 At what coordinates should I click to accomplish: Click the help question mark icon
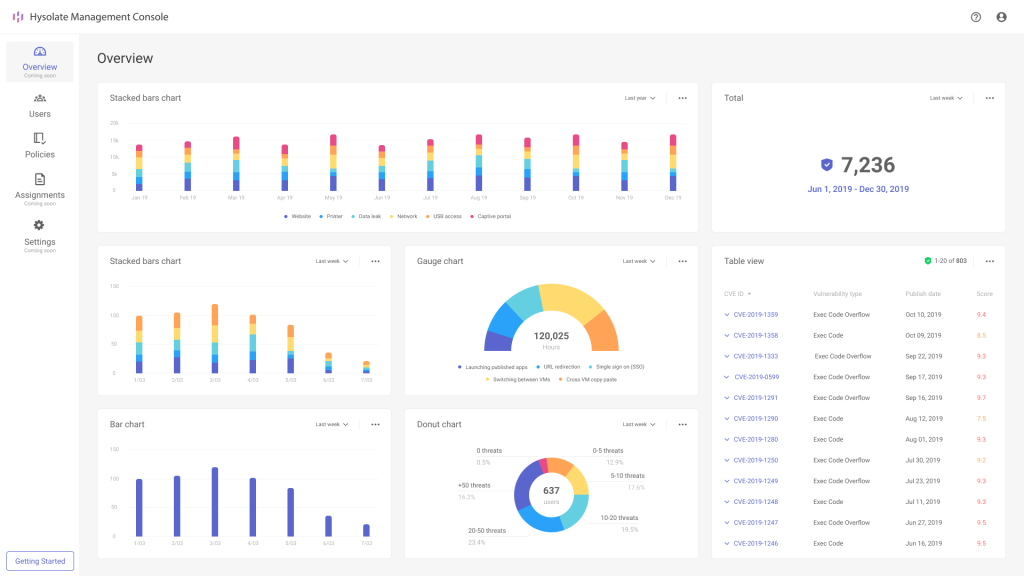pos(976,17)
